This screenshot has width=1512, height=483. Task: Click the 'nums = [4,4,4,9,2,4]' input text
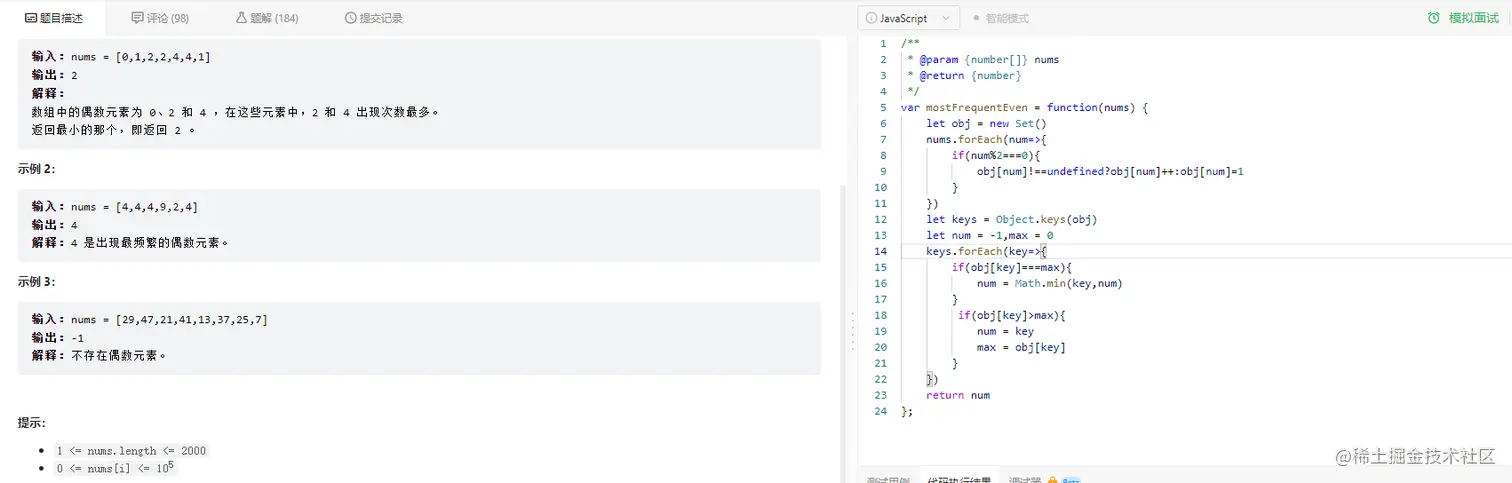click(x=134, y=207)
